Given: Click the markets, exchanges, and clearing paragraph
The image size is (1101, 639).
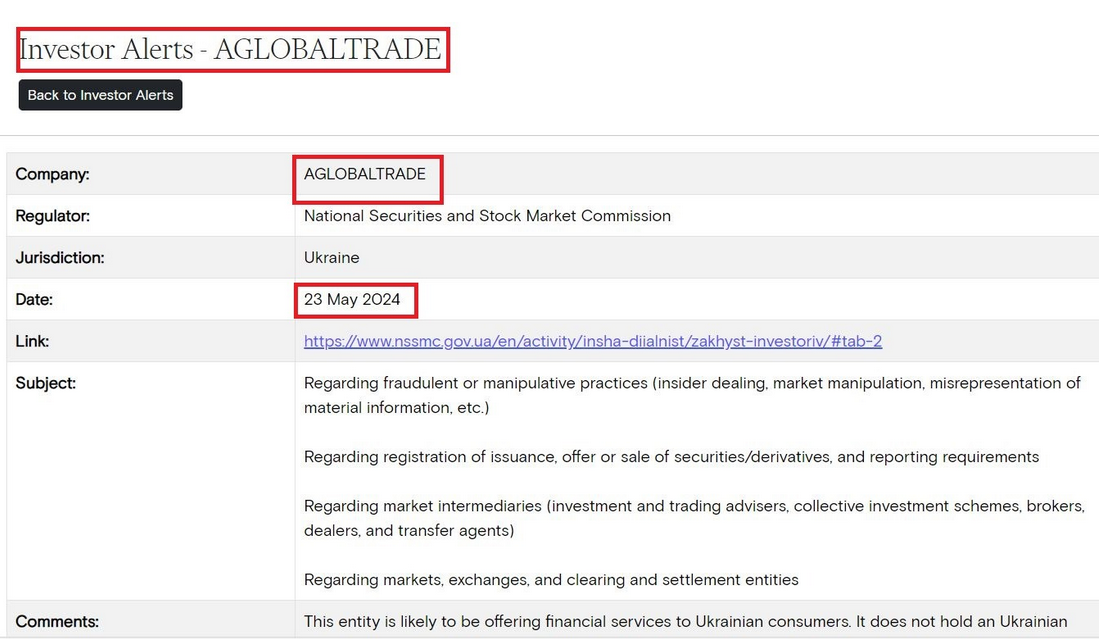Looking at the screenshot, I should [x=551, y=579].
